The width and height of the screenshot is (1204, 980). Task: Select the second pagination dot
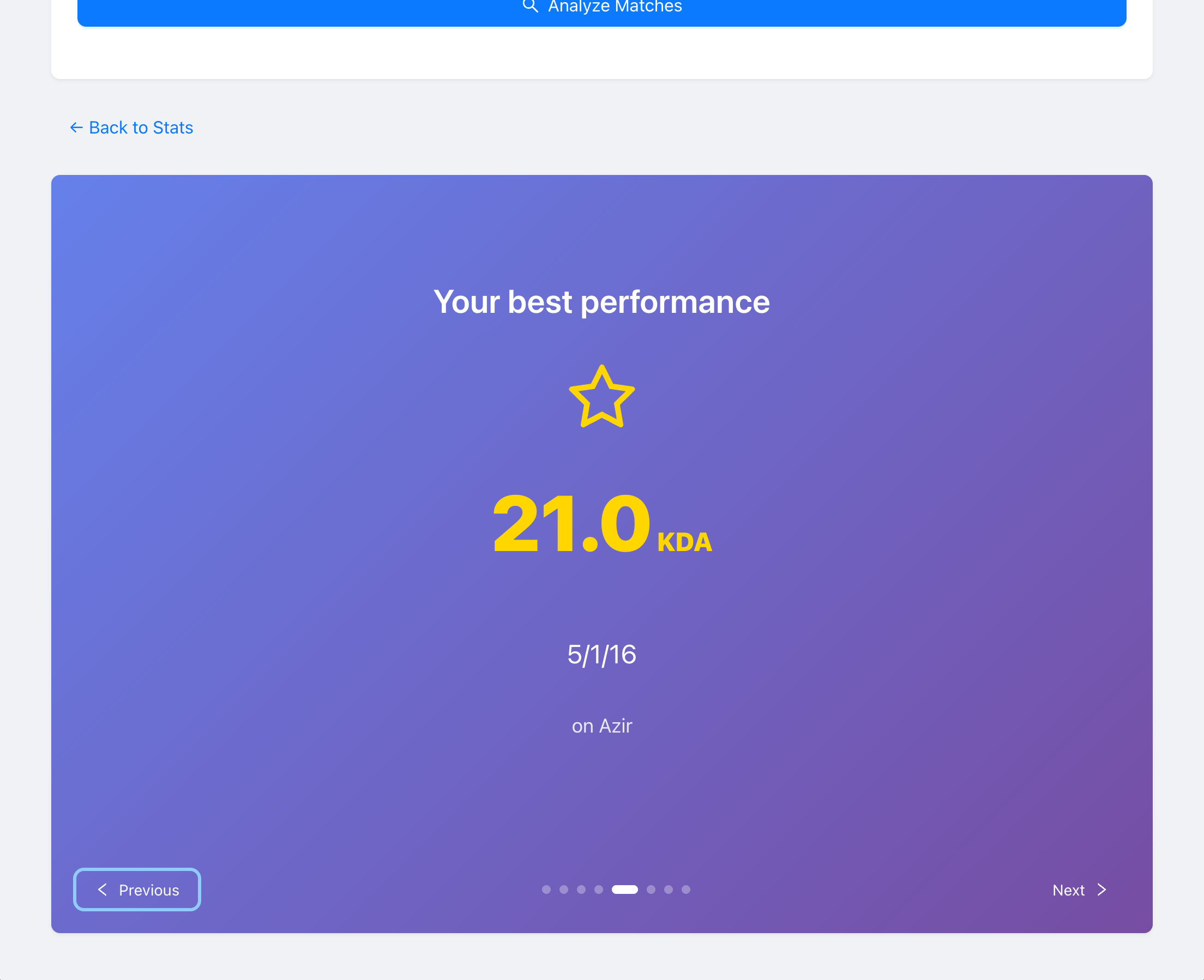point(564,890)
